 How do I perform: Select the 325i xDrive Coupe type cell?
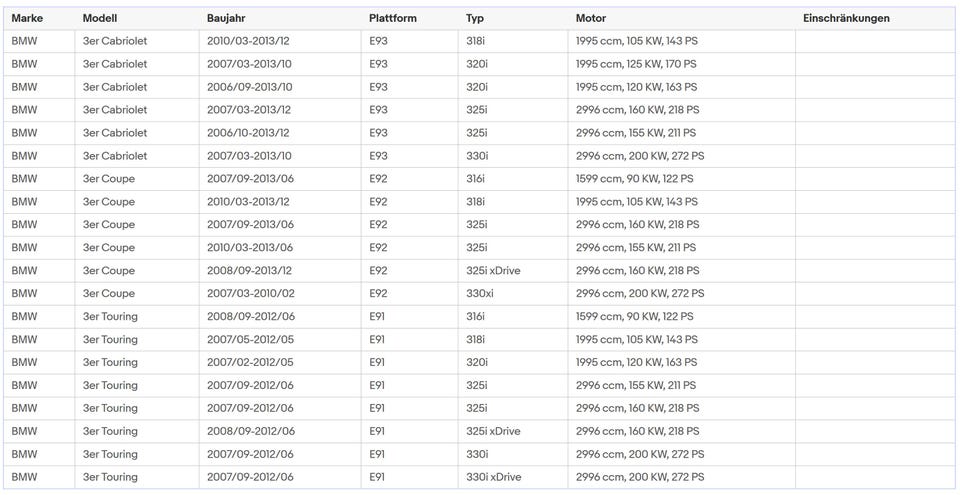coord(513,271)
